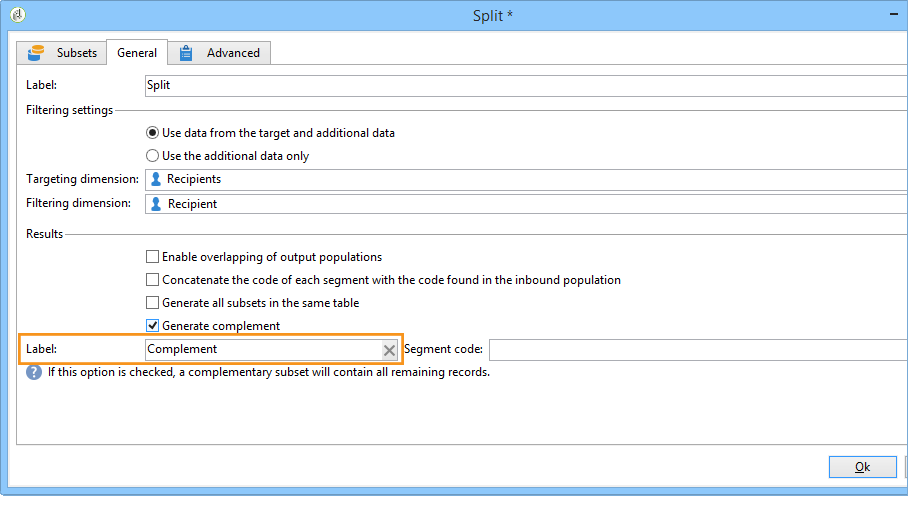Clear the Complement label with X icon

pyautogui.click(x=389, y=350)
